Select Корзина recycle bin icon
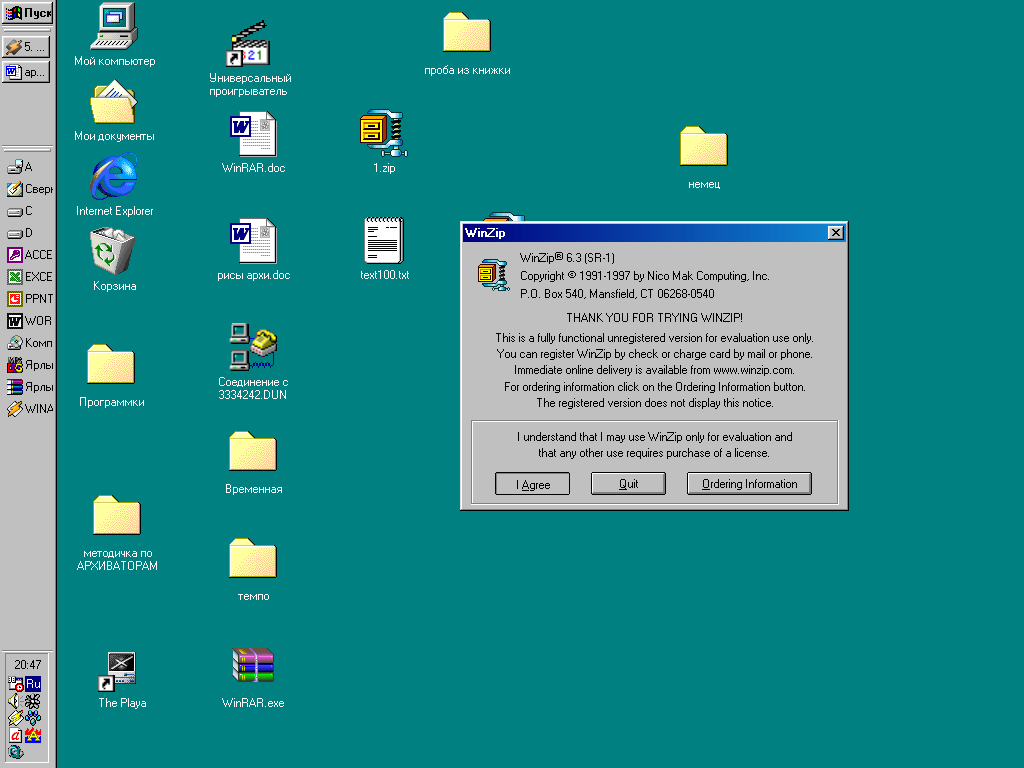This screenshot has width=1024, height=768. point(114,259)
